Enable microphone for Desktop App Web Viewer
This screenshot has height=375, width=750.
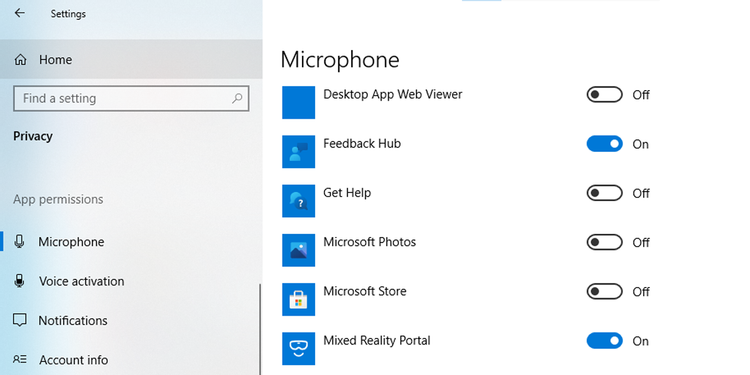click(x=605, y=95)
